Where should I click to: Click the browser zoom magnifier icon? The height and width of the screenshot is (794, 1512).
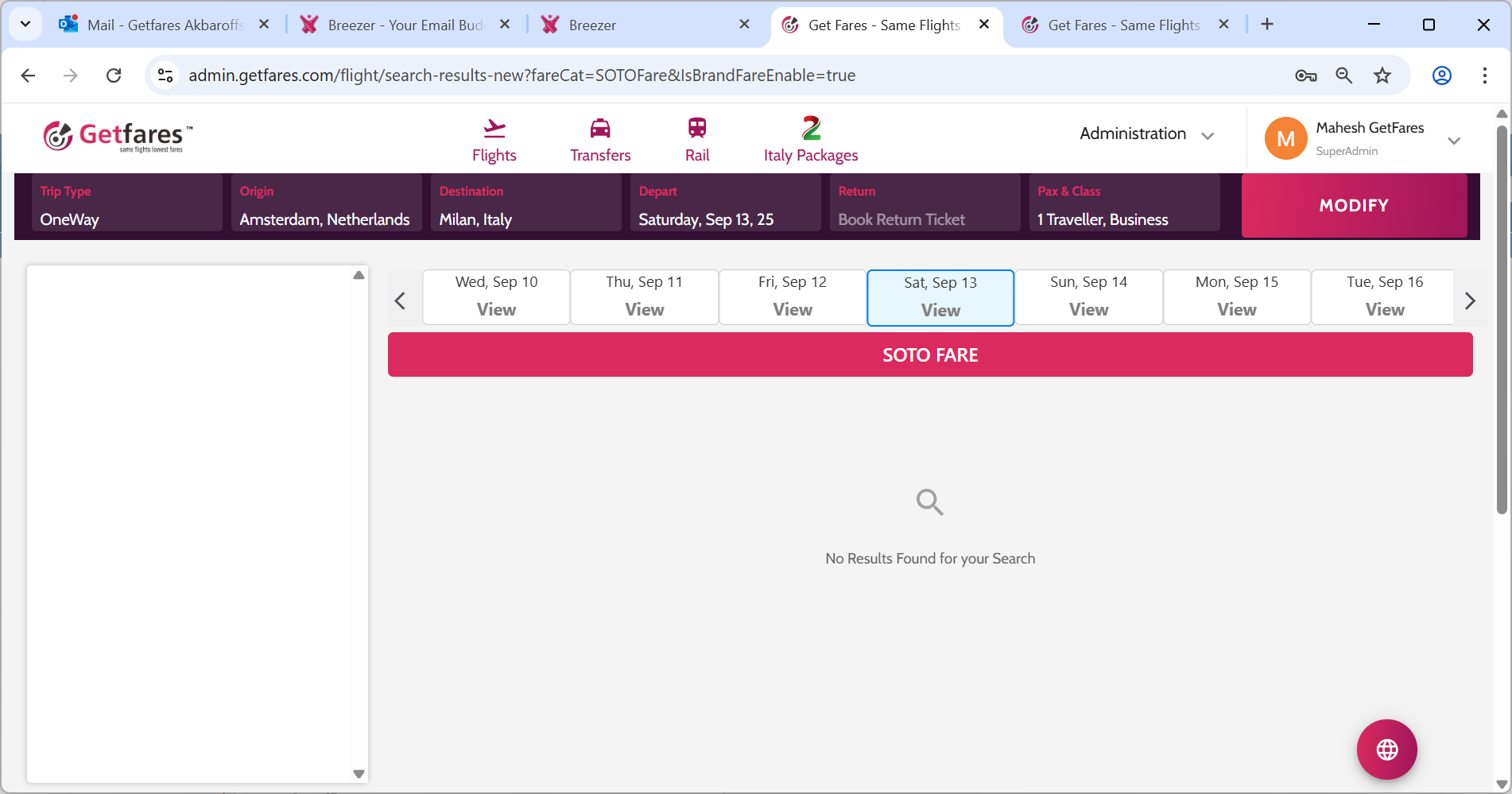pyautogui.click(x=1343, y=76)
